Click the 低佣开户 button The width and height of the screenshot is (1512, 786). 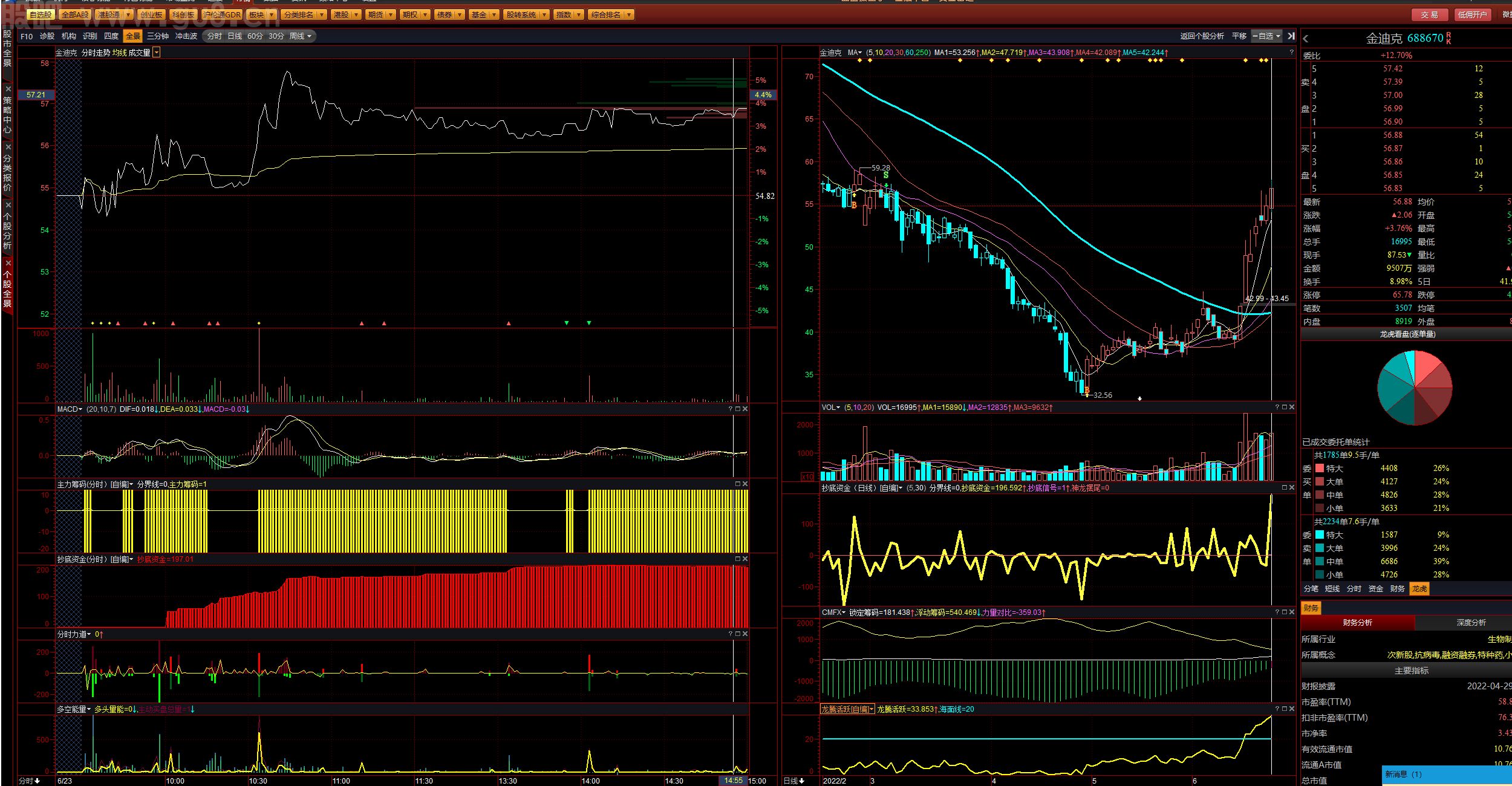[1472, 15]
